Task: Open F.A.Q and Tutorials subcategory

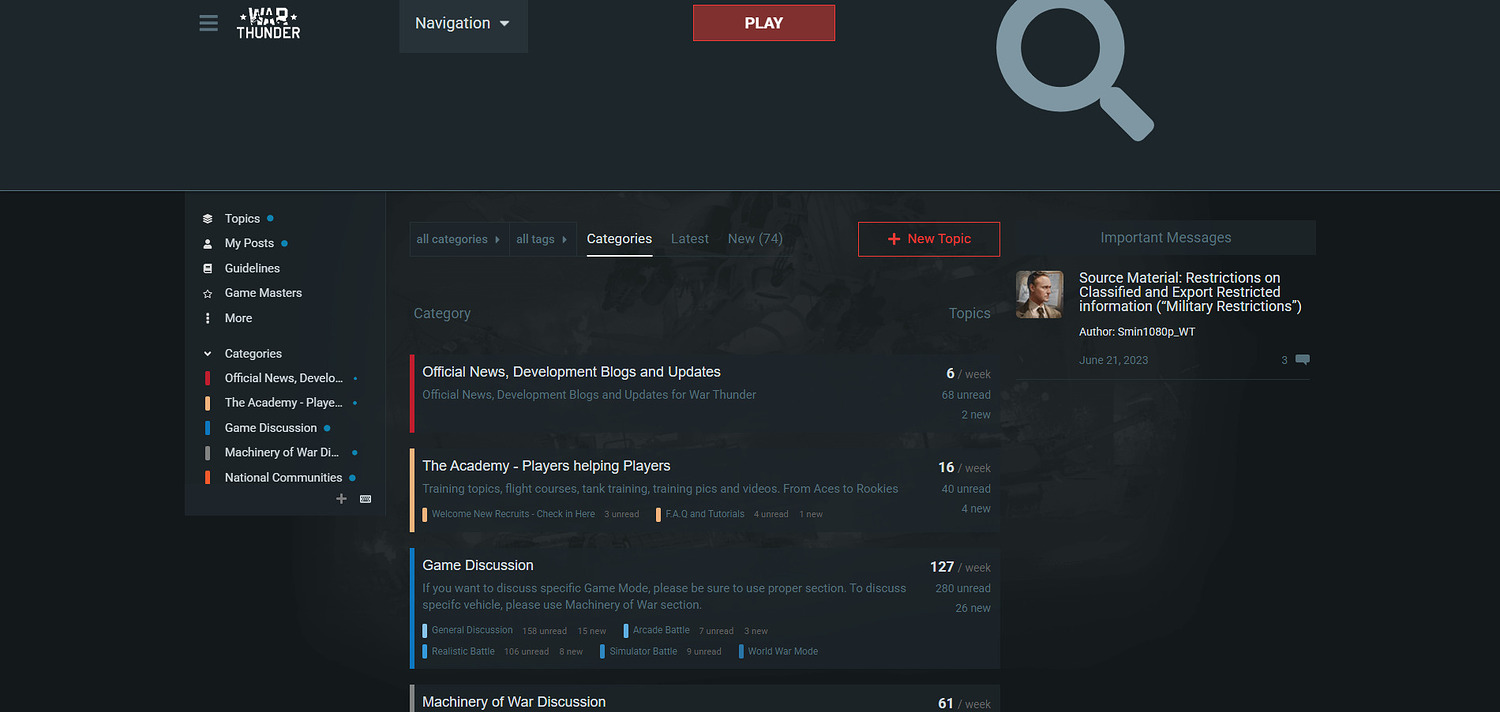Action: pyautogui.click(x=705, y=514)
